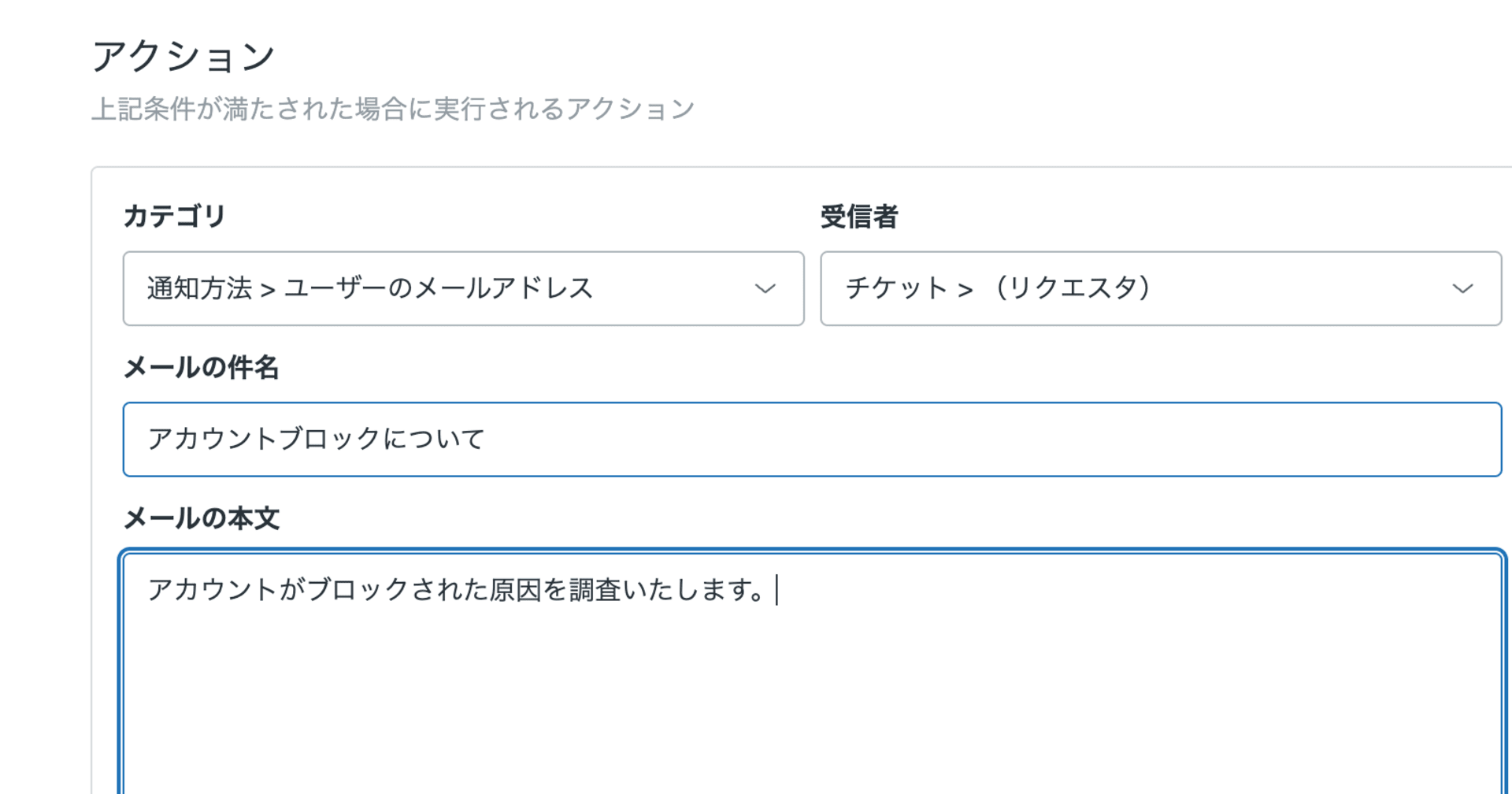Click the アカウントブロックについて subject text

point(316,439)
